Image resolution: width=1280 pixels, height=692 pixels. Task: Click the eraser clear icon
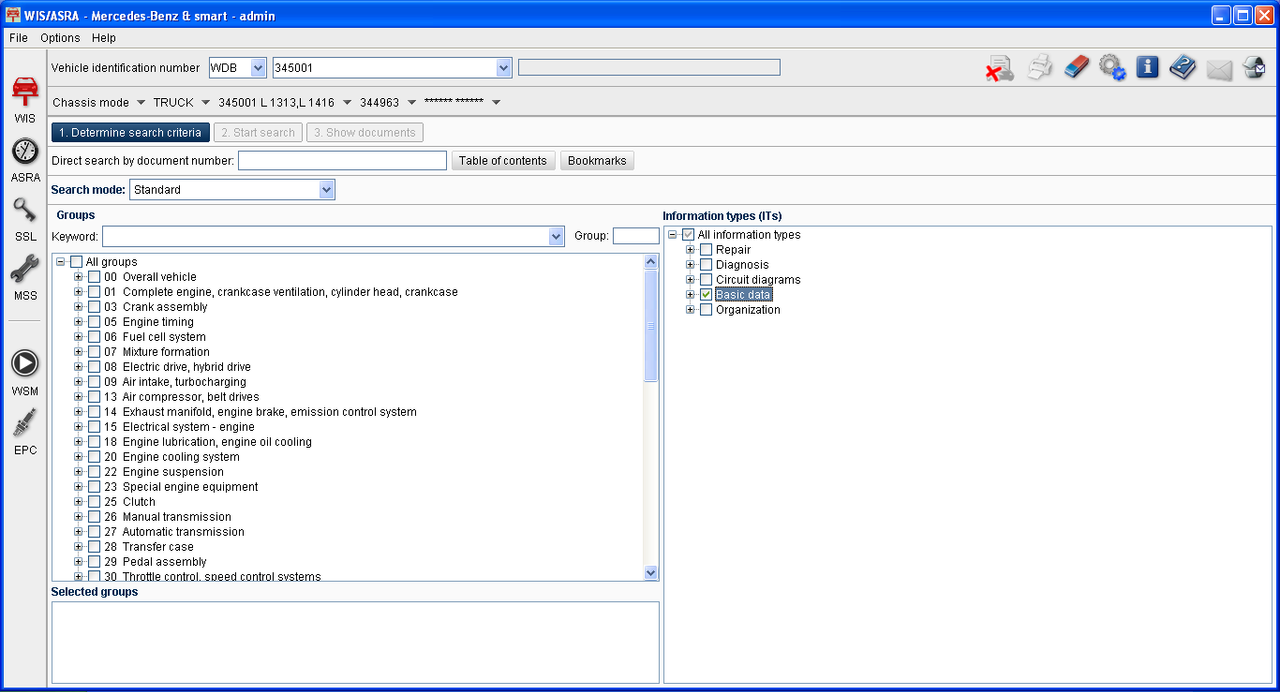point(1076,68)
